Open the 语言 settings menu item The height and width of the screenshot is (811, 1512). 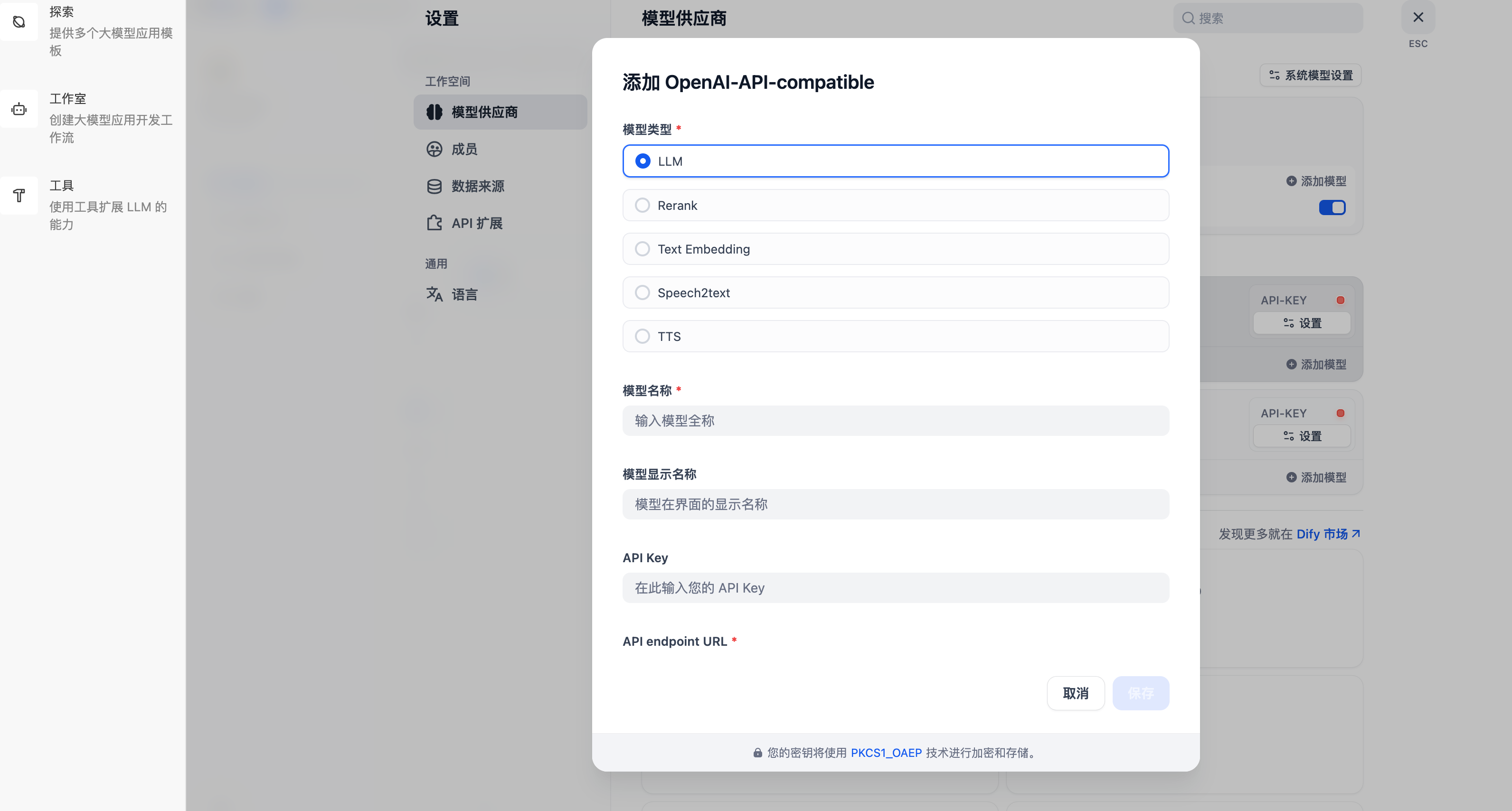click(463, 294)
